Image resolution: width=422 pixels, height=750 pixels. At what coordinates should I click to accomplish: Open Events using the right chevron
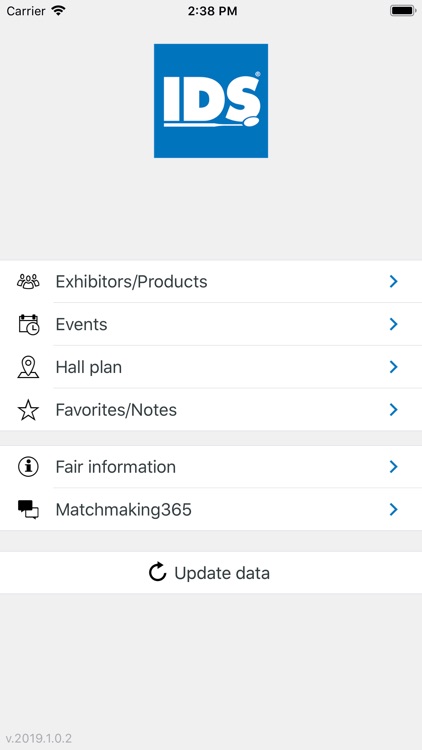pos(394,324)
